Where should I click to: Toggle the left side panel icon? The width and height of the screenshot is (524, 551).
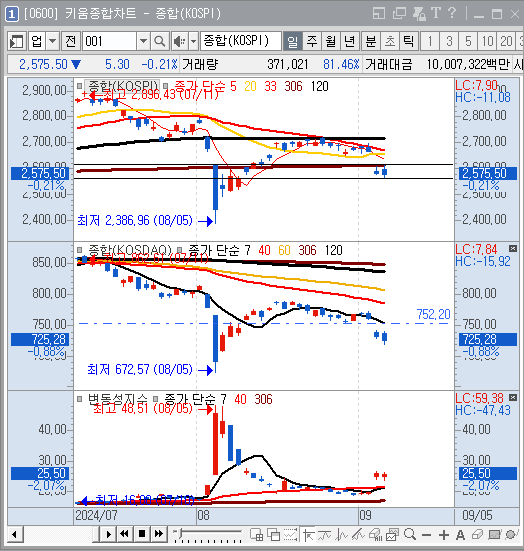17,41
